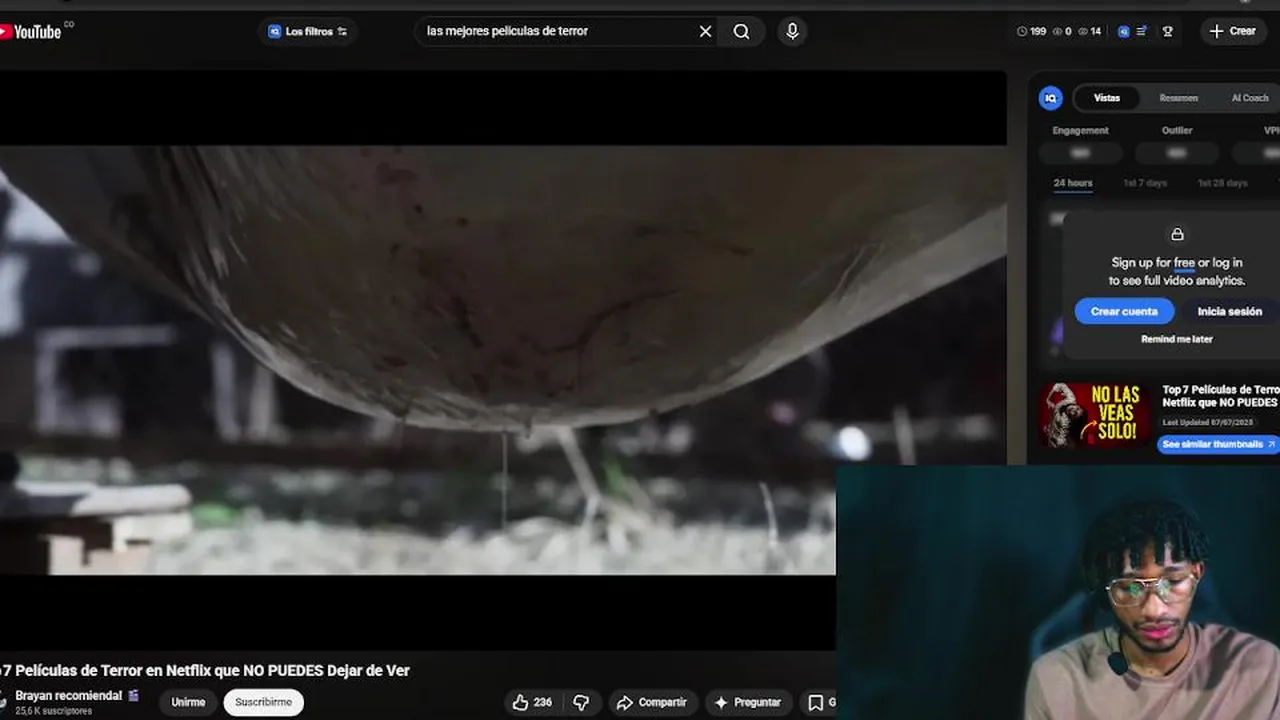Switch to the Resumen tab
This screenshot has height=720, width=1280.
tap(1178, 98)
